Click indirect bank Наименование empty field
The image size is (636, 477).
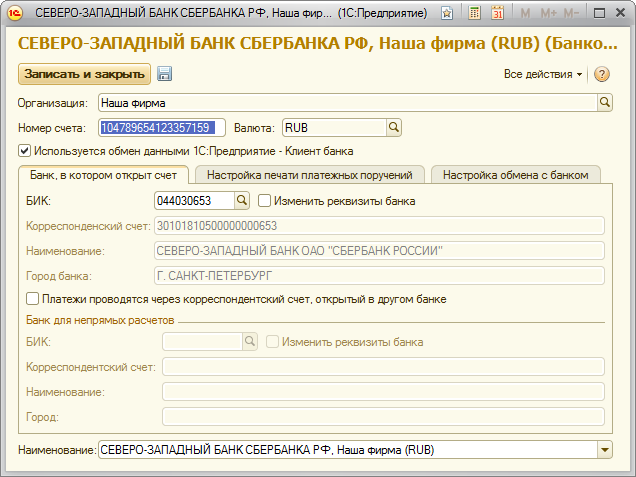click(383, 392)
